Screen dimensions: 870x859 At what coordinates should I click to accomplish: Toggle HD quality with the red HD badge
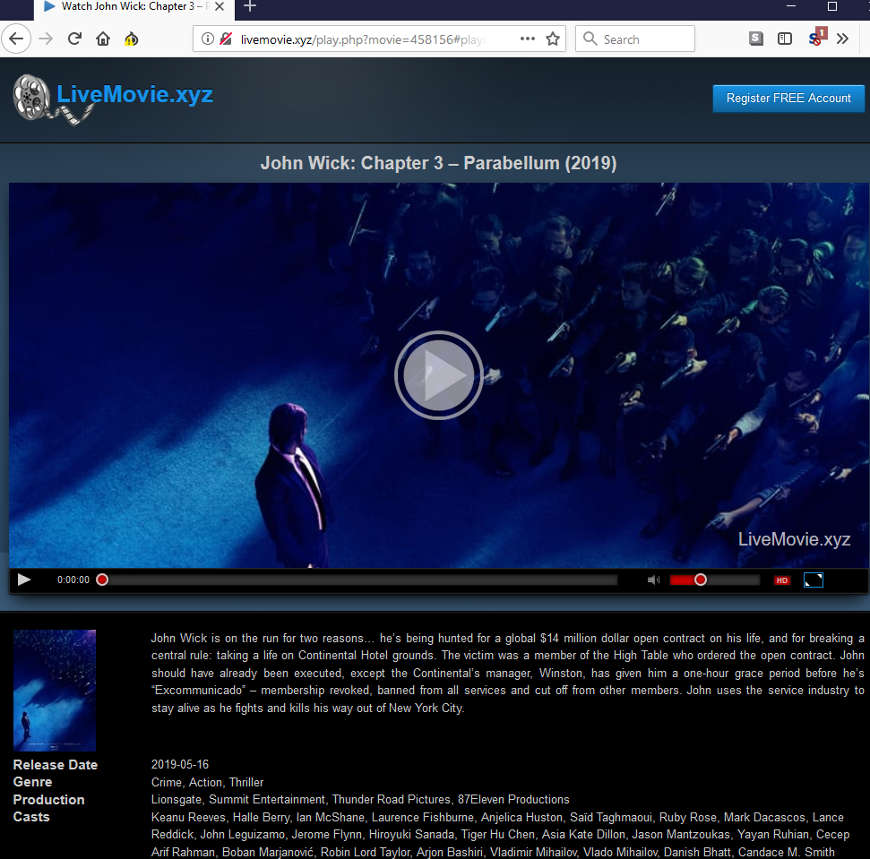click(x=782, y=580)
